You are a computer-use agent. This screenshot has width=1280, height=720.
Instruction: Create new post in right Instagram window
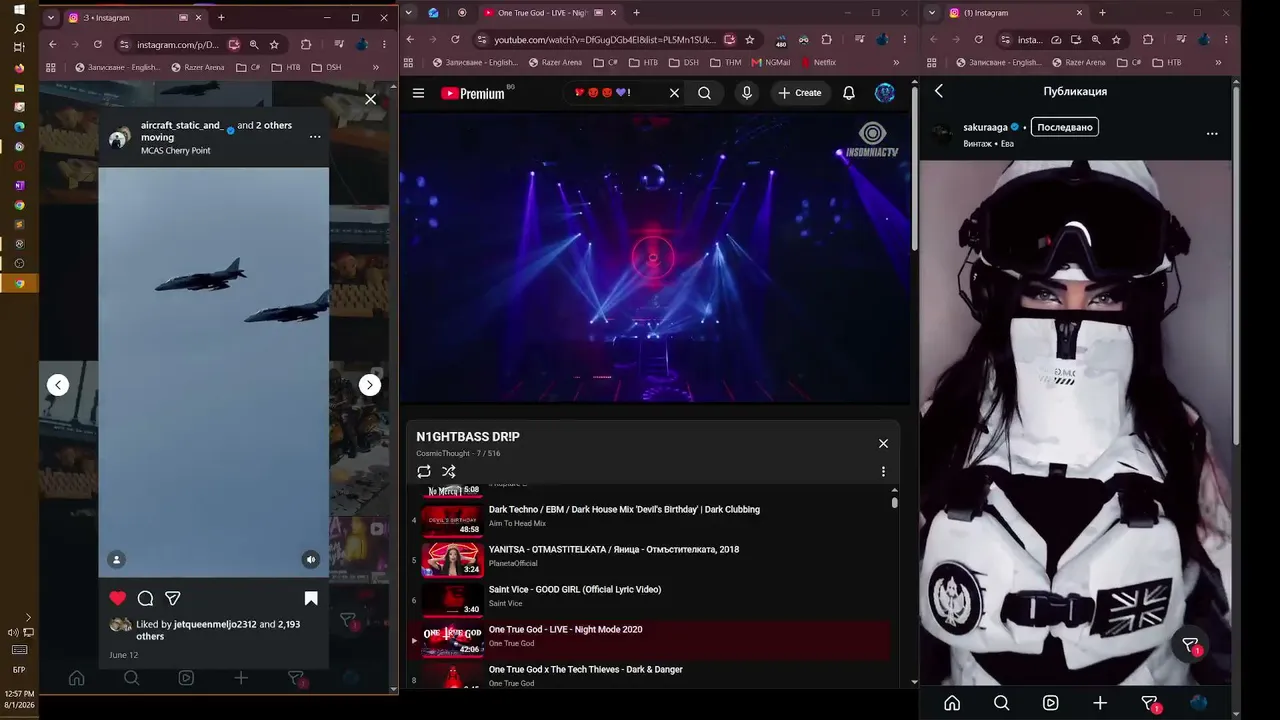coord(1100,703)
